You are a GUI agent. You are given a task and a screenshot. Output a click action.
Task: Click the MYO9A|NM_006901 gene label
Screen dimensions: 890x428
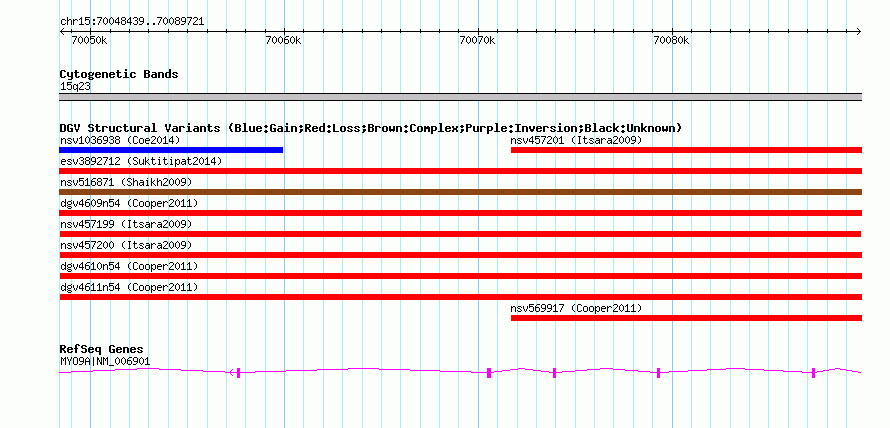pyautogui.click(x=105, y=361)
